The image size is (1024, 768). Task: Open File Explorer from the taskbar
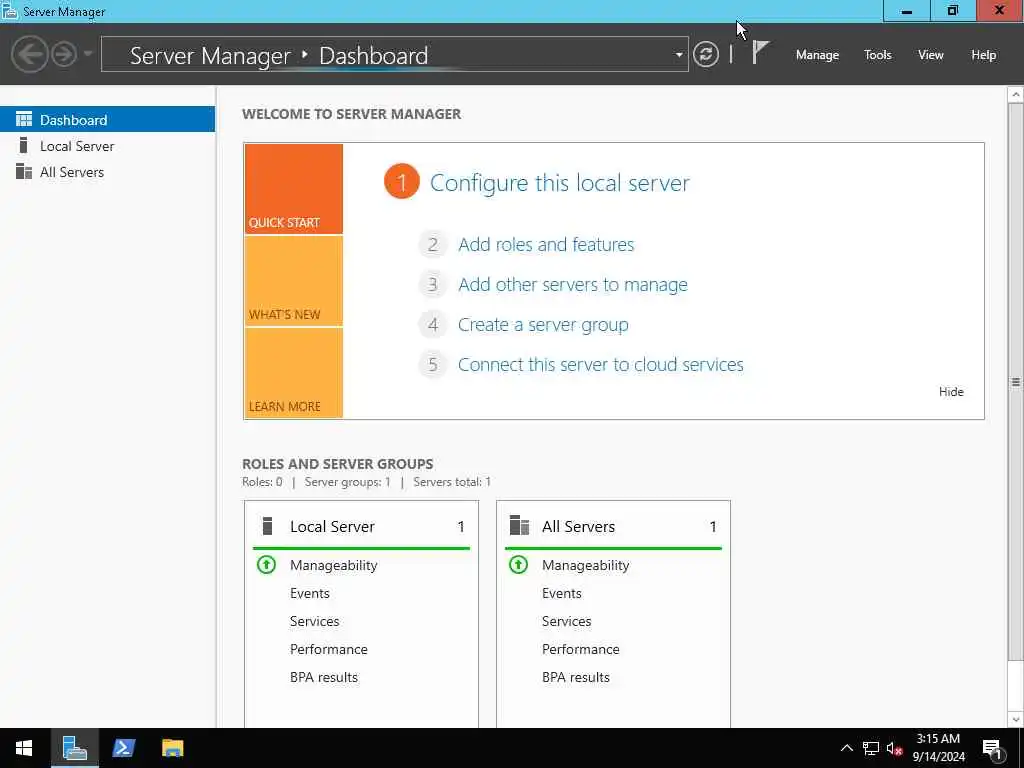172,748
